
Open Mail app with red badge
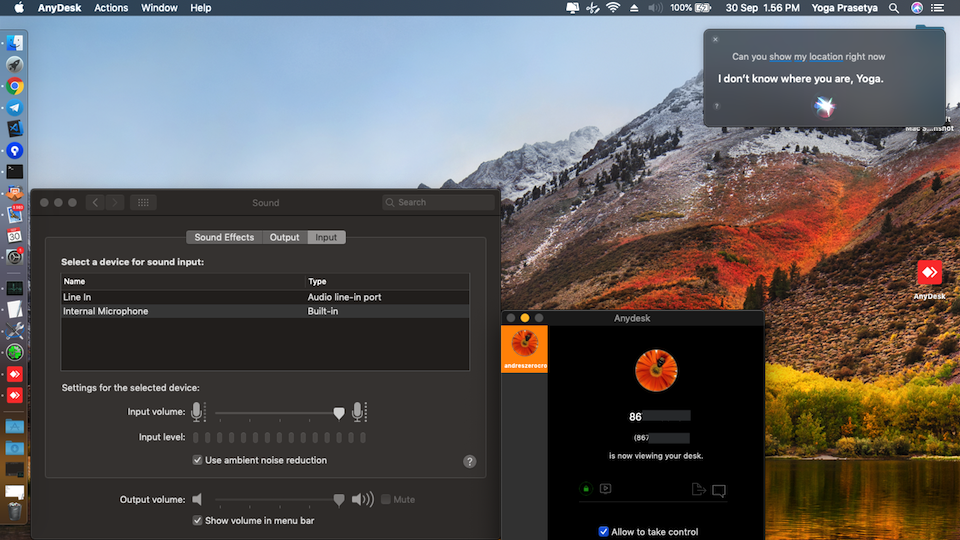coord(15,214)
